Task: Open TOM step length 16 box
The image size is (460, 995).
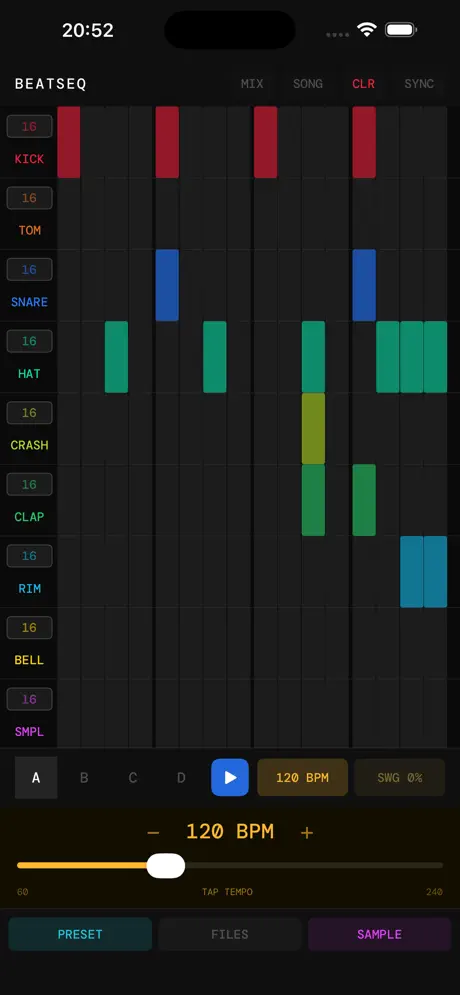Action: point(29,198)
